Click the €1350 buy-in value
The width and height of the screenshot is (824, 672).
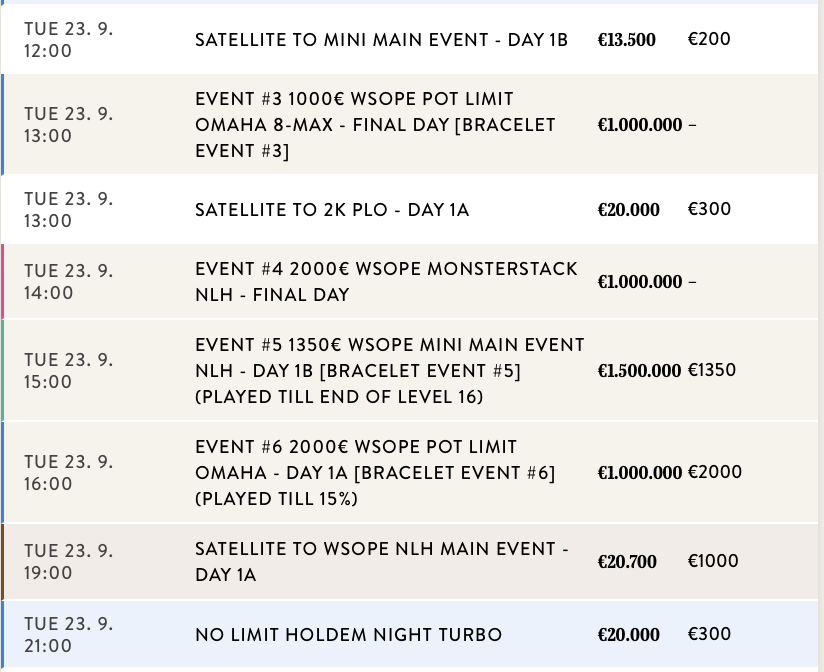point(712,371)
